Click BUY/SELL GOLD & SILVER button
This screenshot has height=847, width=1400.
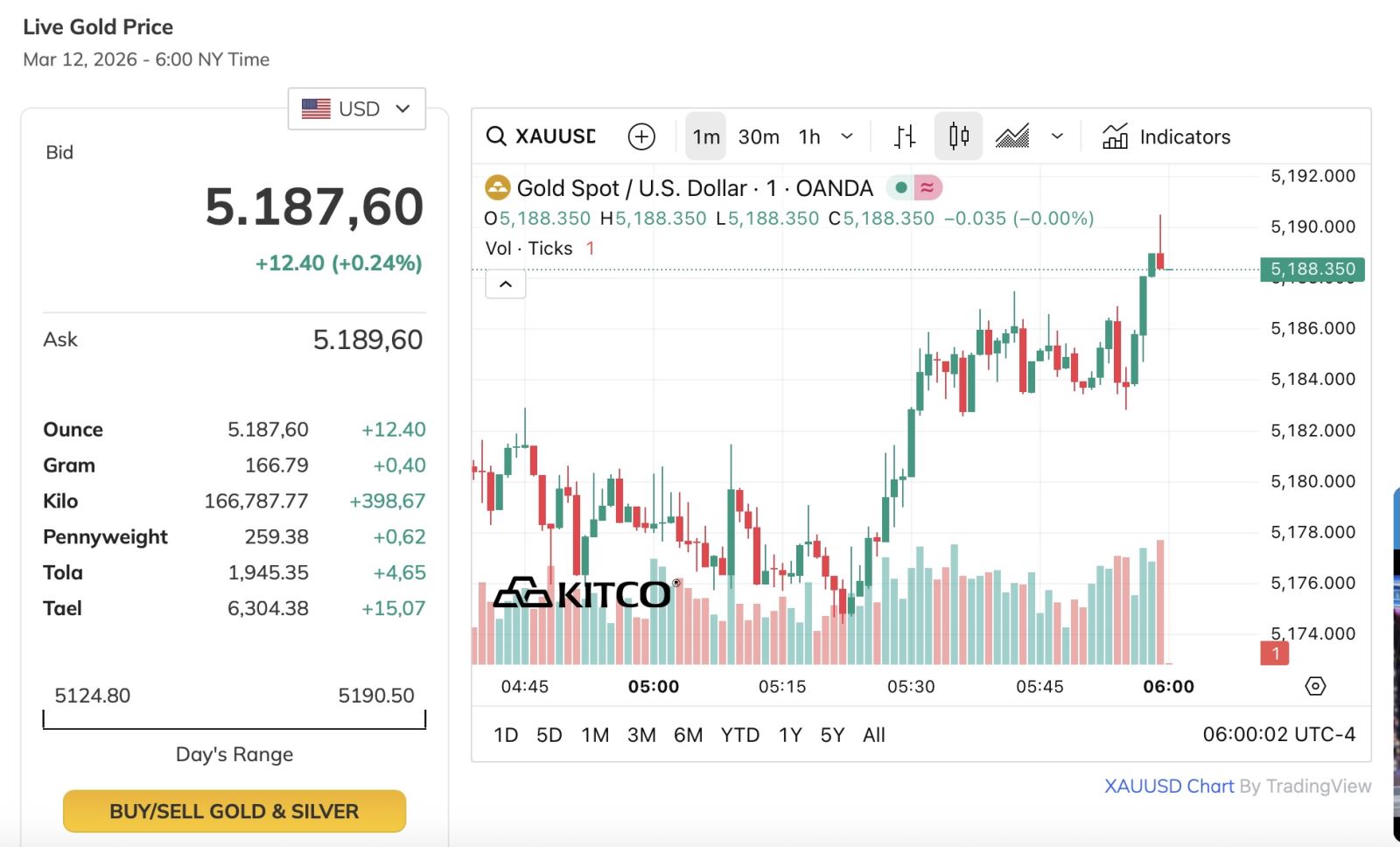coord(234,811)
